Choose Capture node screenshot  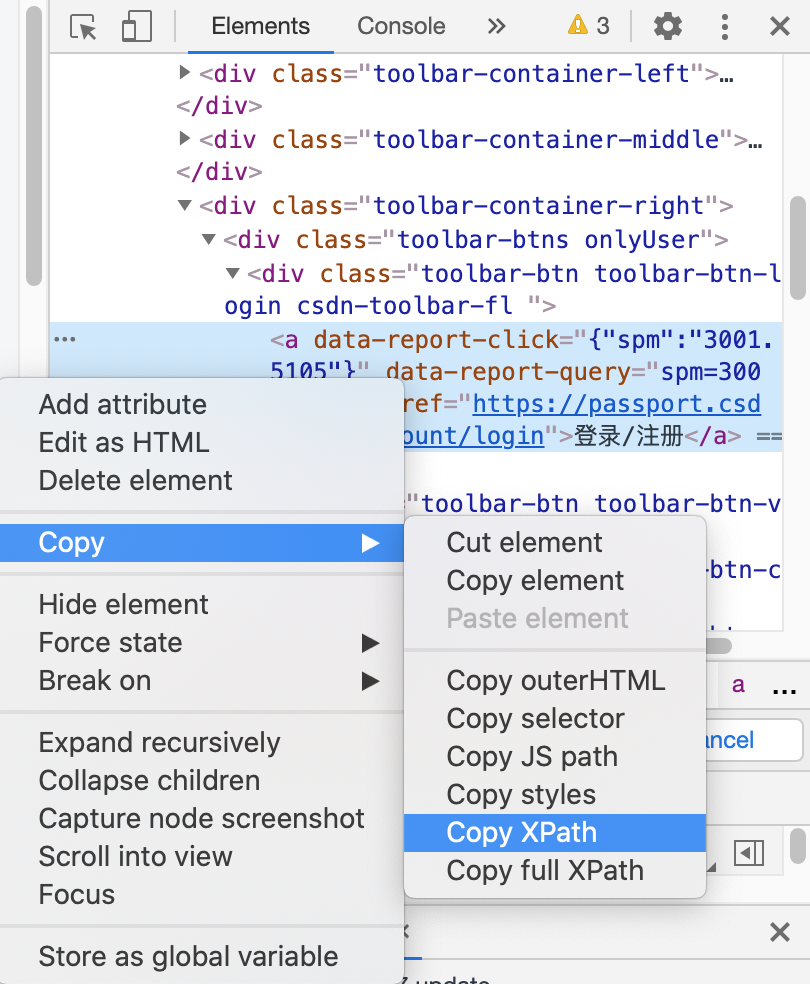pos(200,818)
